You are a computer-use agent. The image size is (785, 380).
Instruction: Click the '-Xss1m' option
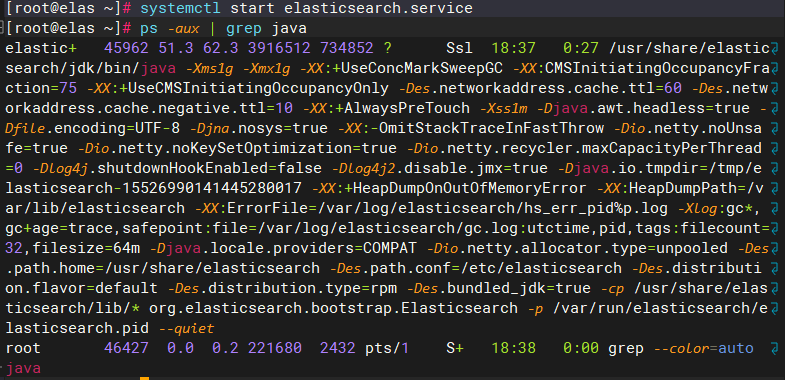pyautogui.click(x=504, y=108)
